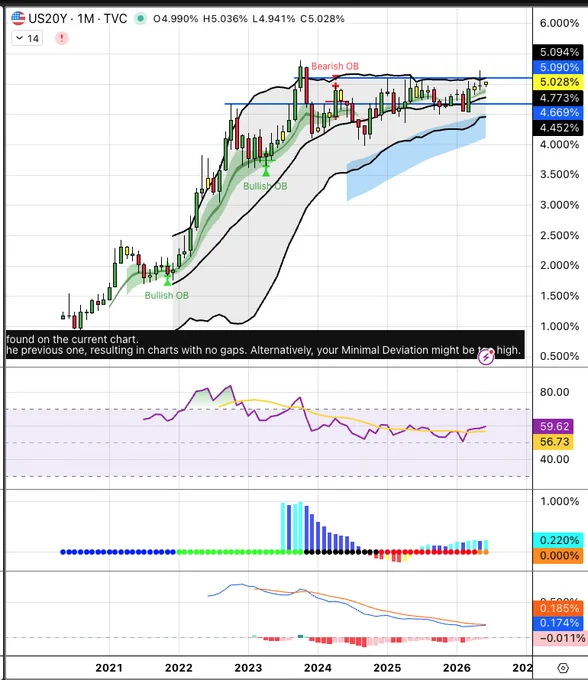Click the green market status dot
The width and height of the screenshot is (588, 680).
[140, 19]
